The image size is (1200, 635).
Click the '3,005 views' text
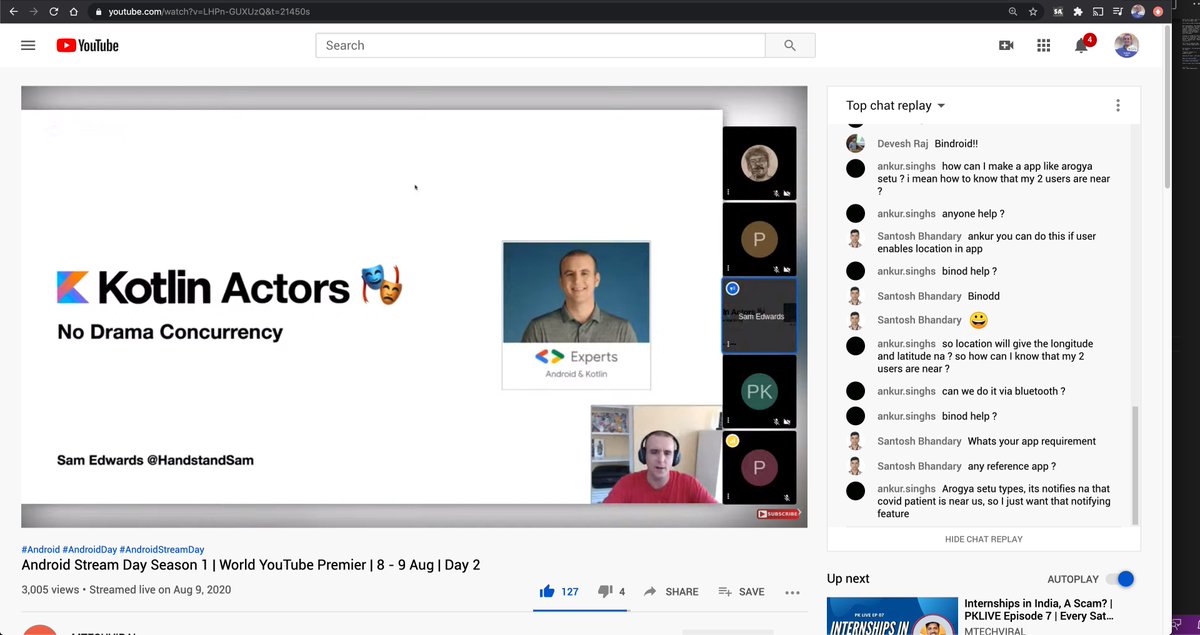[50, 590]
